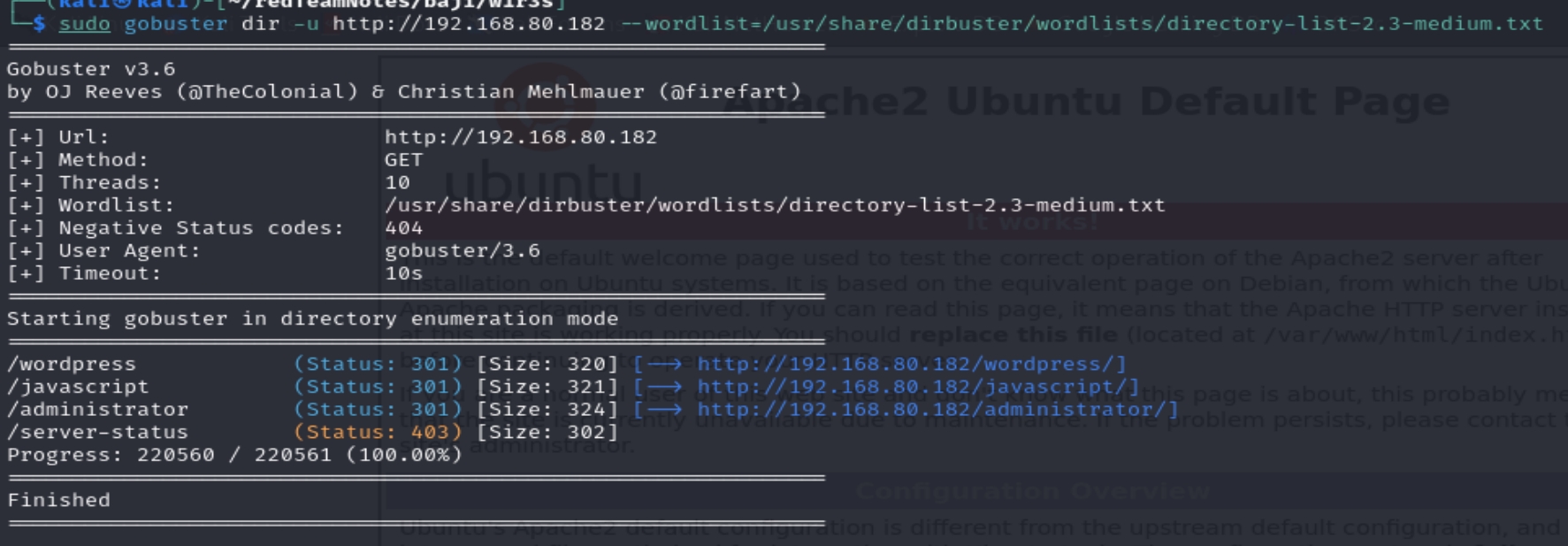Click the Wordlist path in settings
This screenshot has height=546, width=1568.
pyautogui.click(x=774, y=205)
